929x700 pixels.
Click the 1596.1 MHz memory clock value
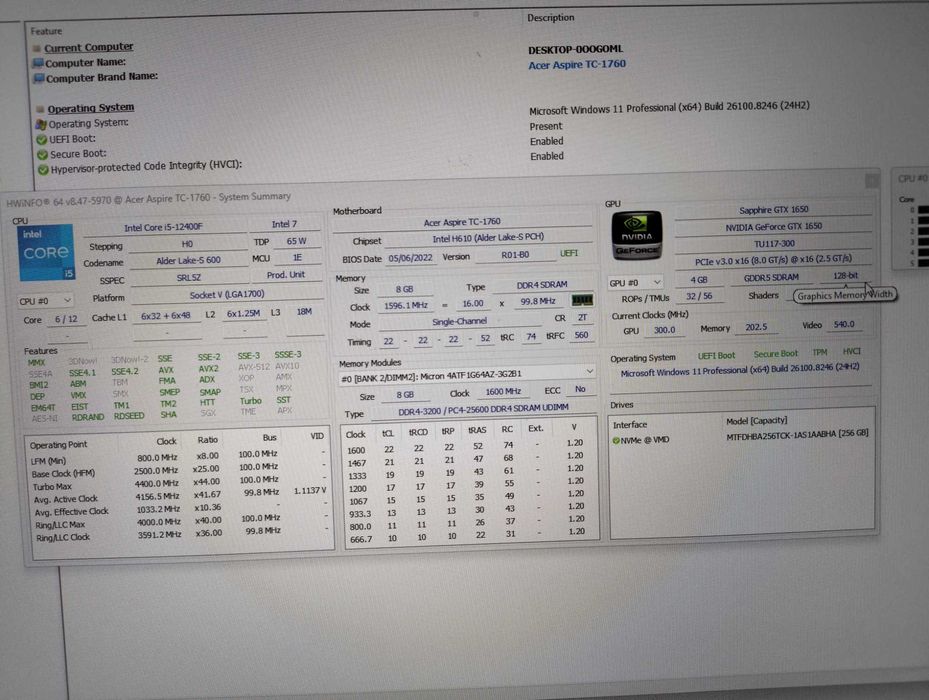point(406,306)
